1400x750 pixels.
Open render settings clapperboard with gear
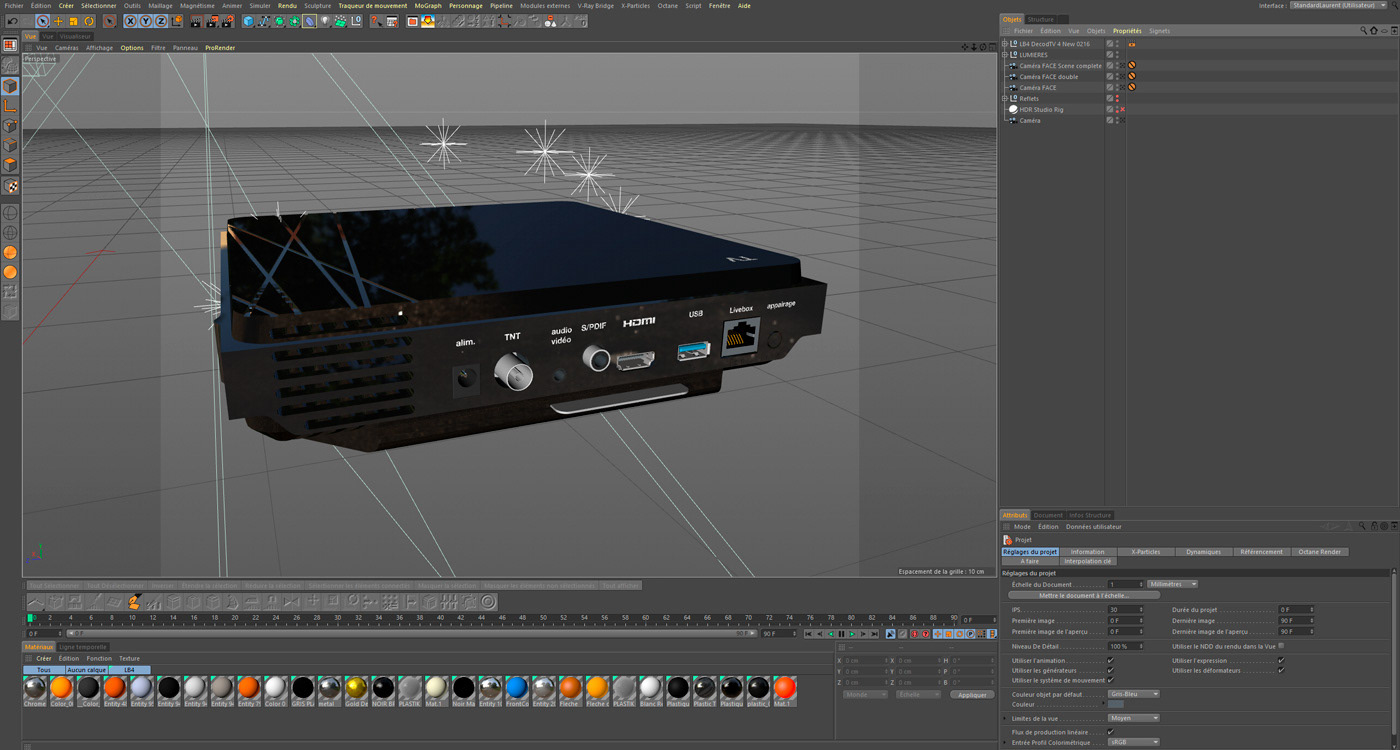[229, 21]
